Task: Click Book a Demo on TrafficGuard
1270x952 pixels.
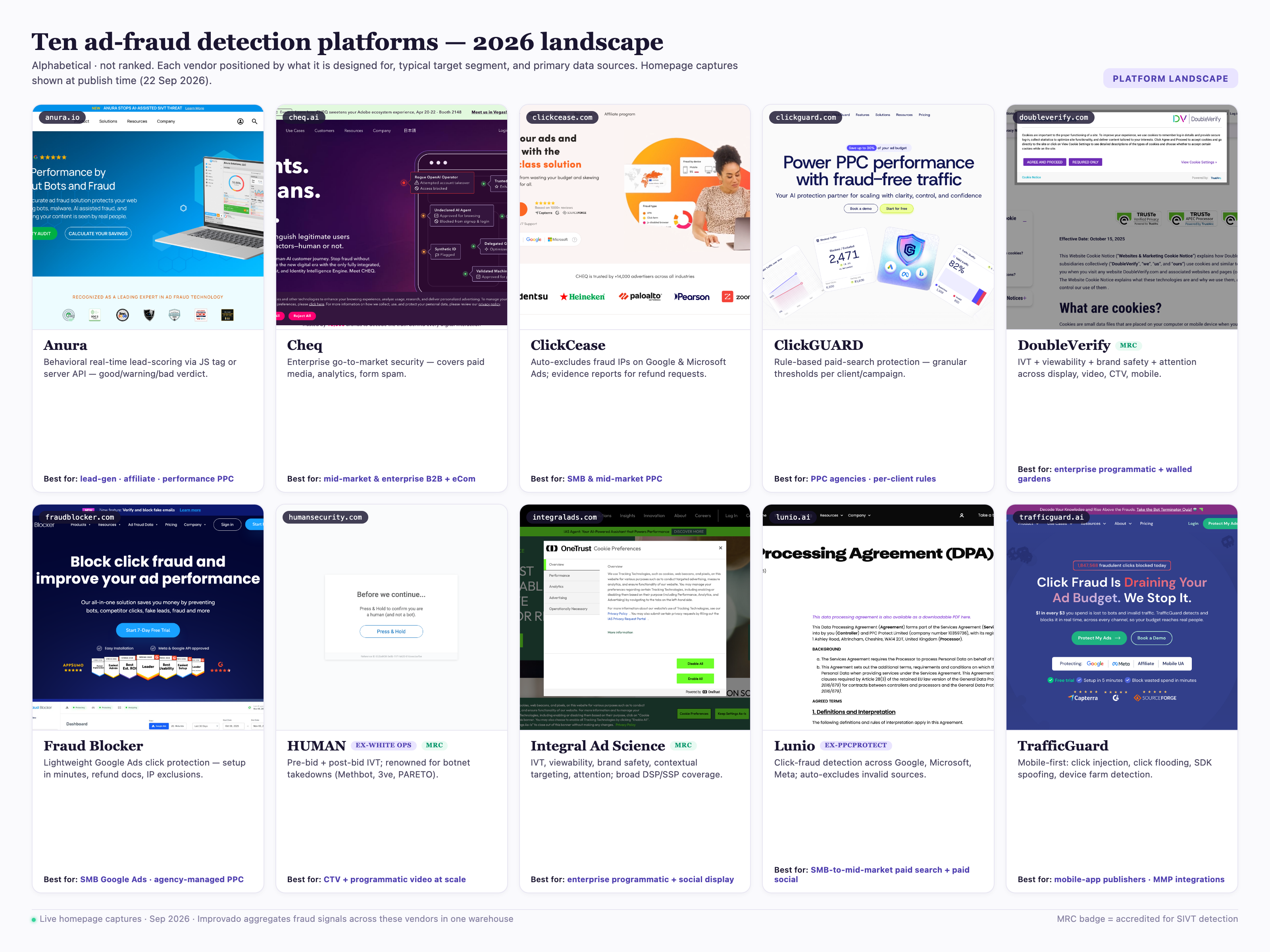Action: 1151,638
